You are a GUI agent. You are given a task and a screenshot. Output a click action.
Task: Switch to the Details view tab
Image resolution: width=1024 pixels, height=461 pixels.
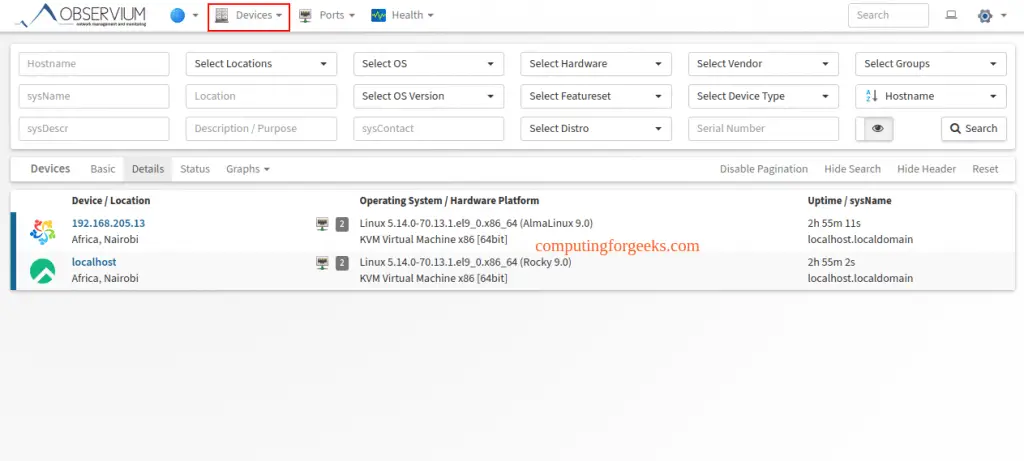(148, 169)
